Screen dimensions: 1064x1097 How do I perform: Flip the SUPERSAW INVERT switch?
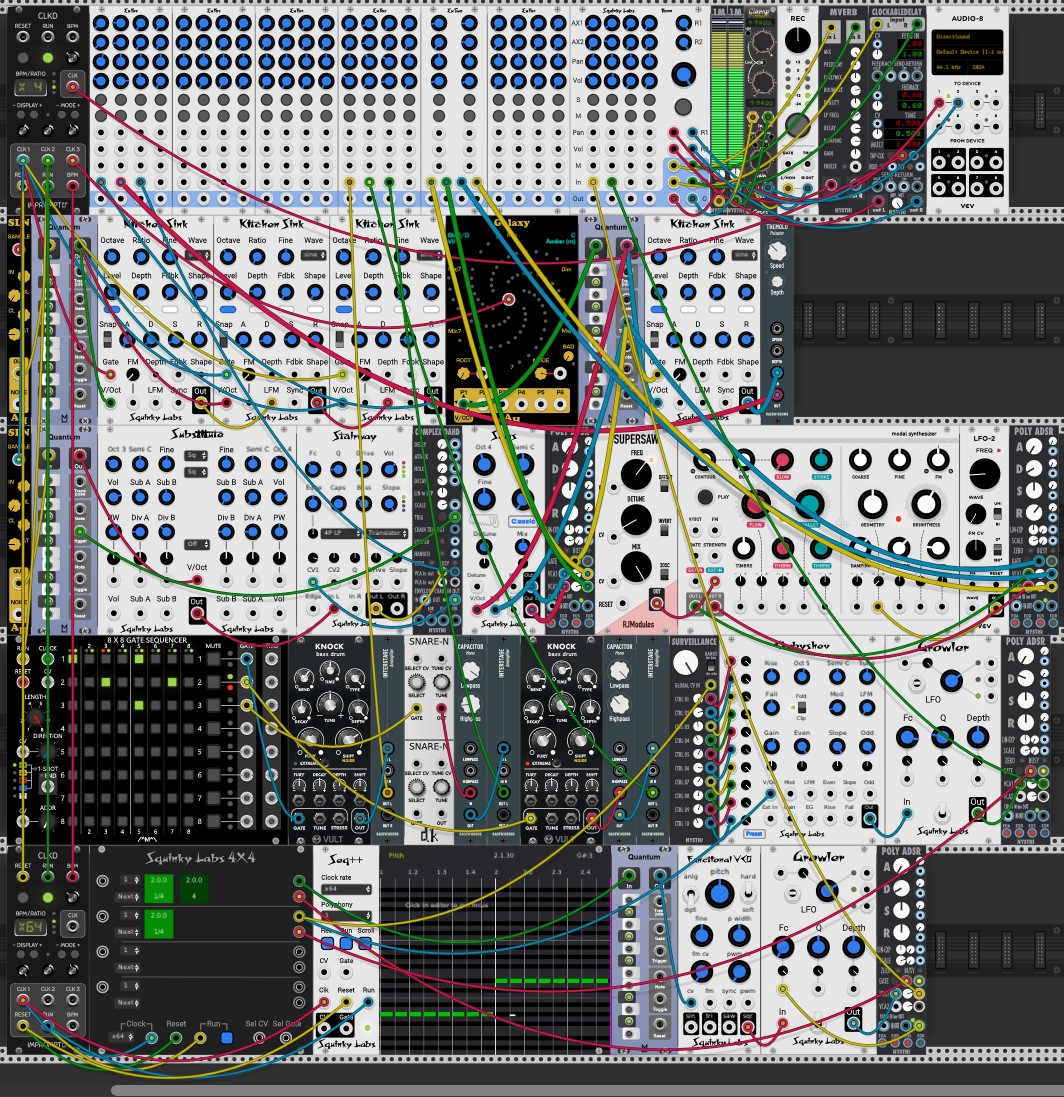pos(665,529)
